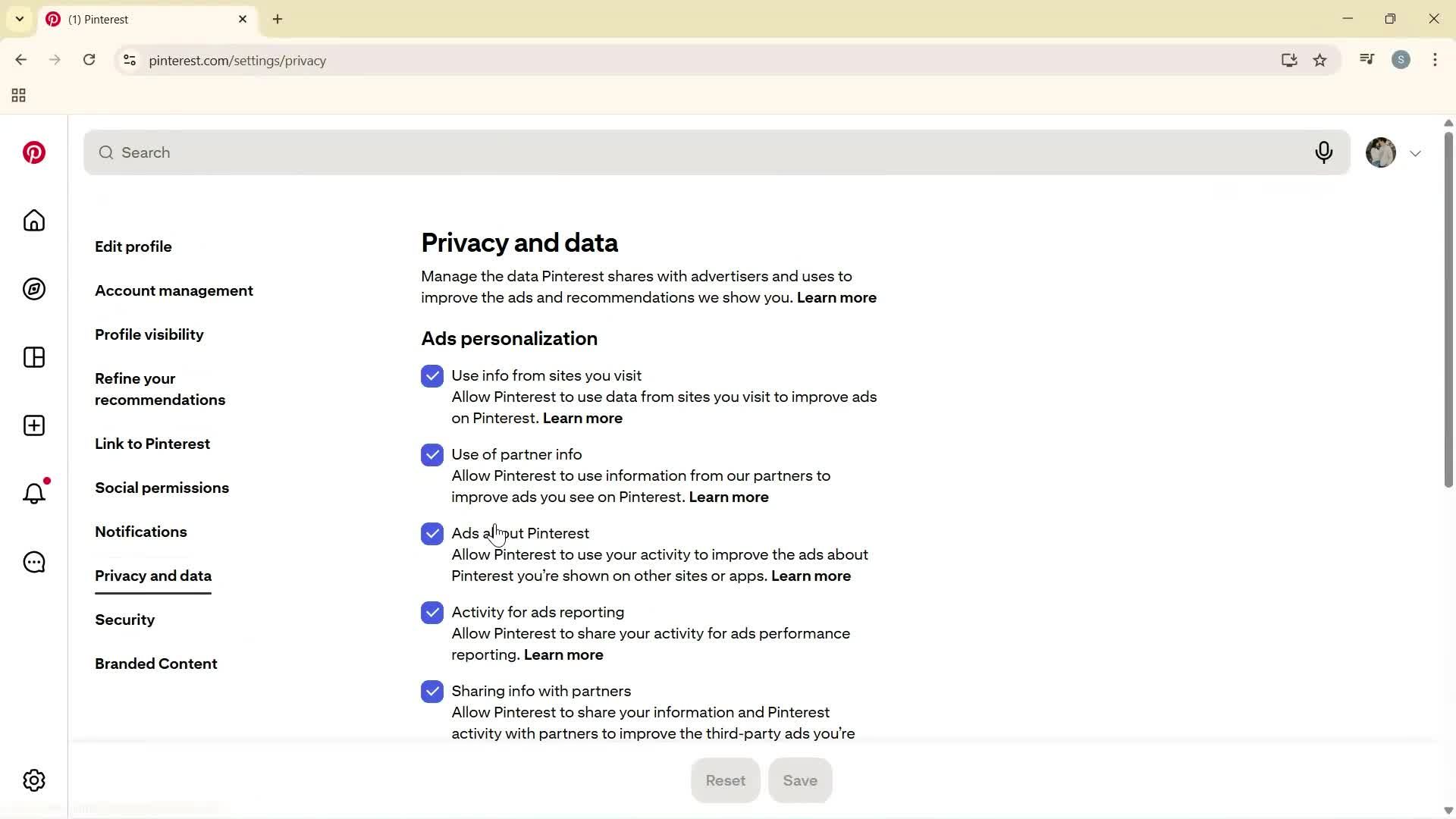This screenshot has height=819, width=1456.
Task: Open the Messages chat icon
Action: coord(33,562)
